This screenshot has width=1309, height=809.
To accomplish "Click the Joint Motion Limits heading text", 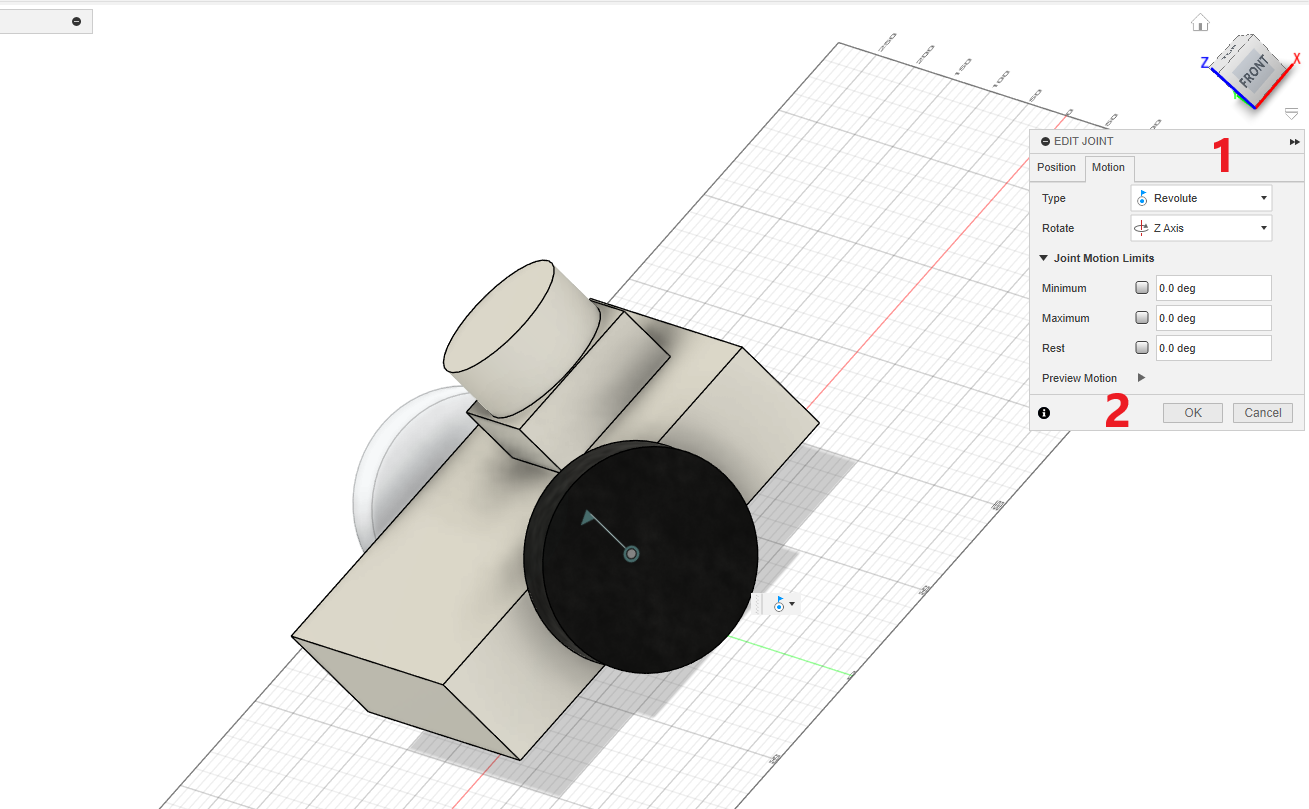I will (x=1104, y=258).
